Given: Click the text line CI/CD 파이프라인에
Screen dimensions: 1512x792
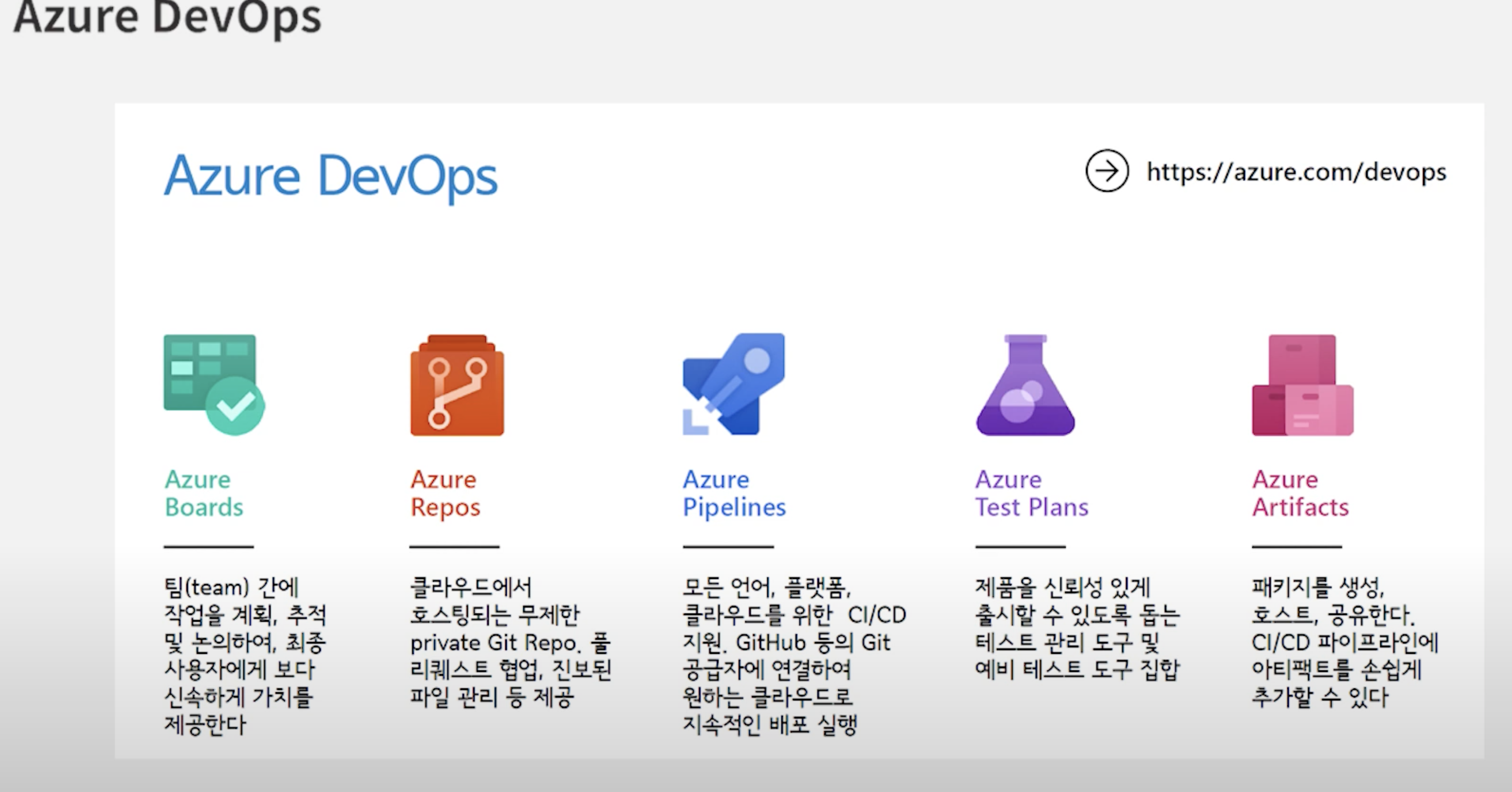Looking at the screenshot, I should [x=1345, y=642].
